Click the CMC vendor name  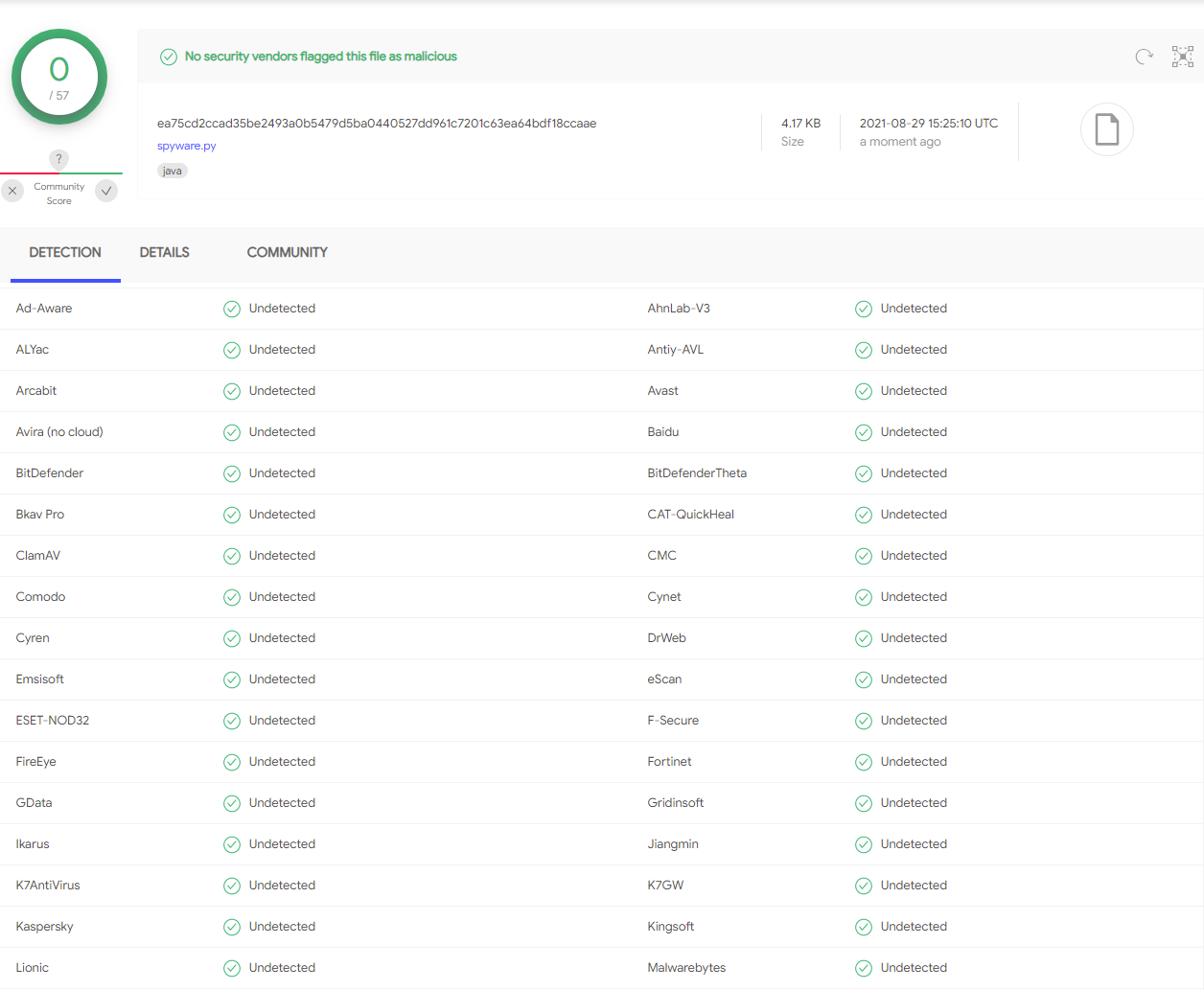click(x=662, y=556)
